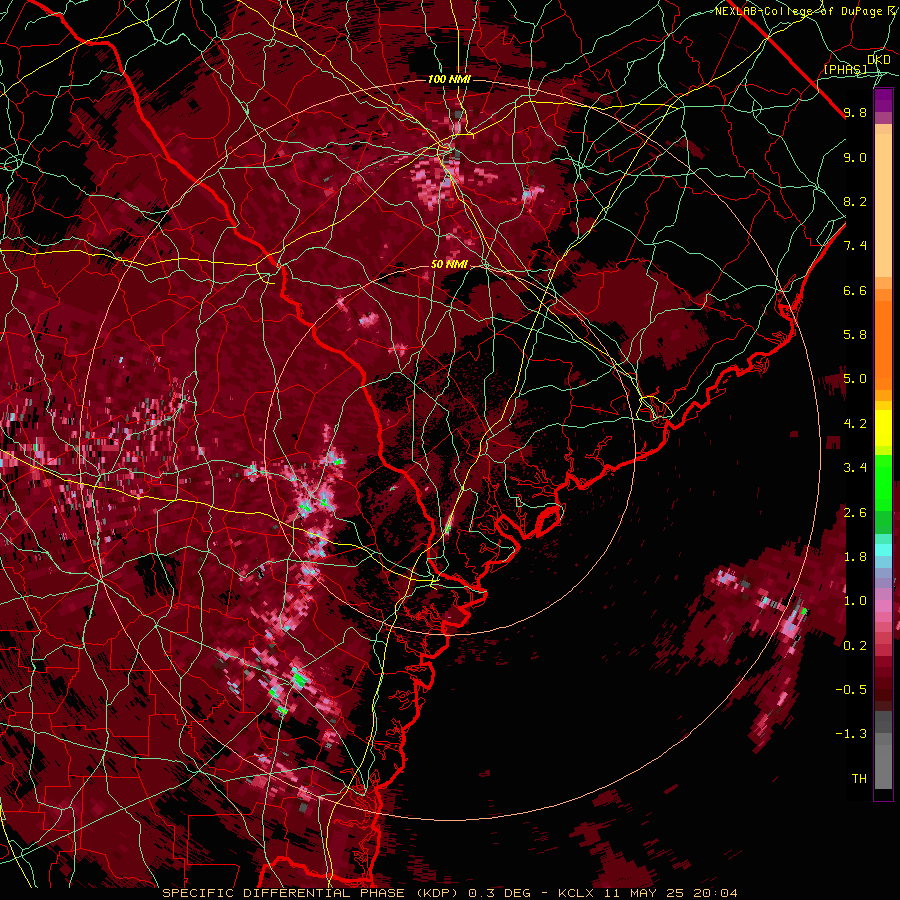Click the SPECIFIC DIFFERENTIAL PHASE (KDP) caption text
900x900 pixels.
click(x=312, y=893)
